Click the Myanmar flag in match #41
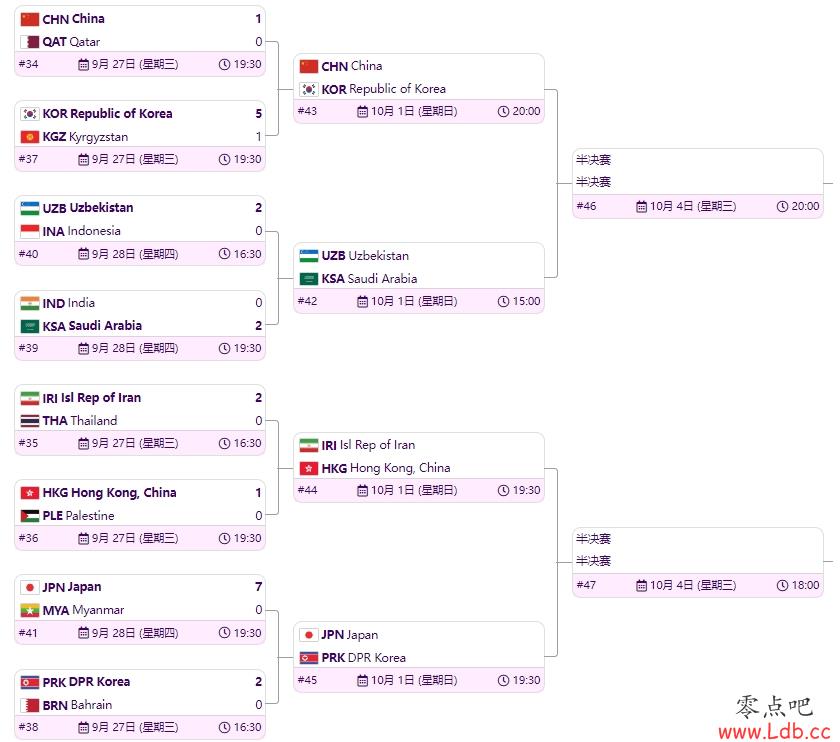 point(29,610)
